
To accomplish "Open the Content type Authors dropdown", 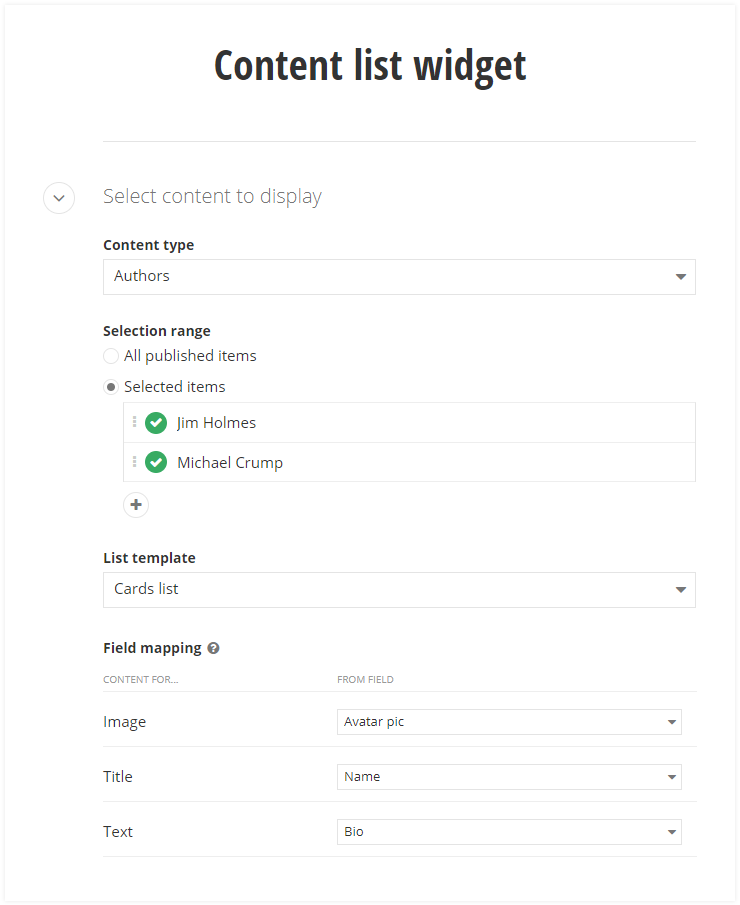I will point(398,277).
